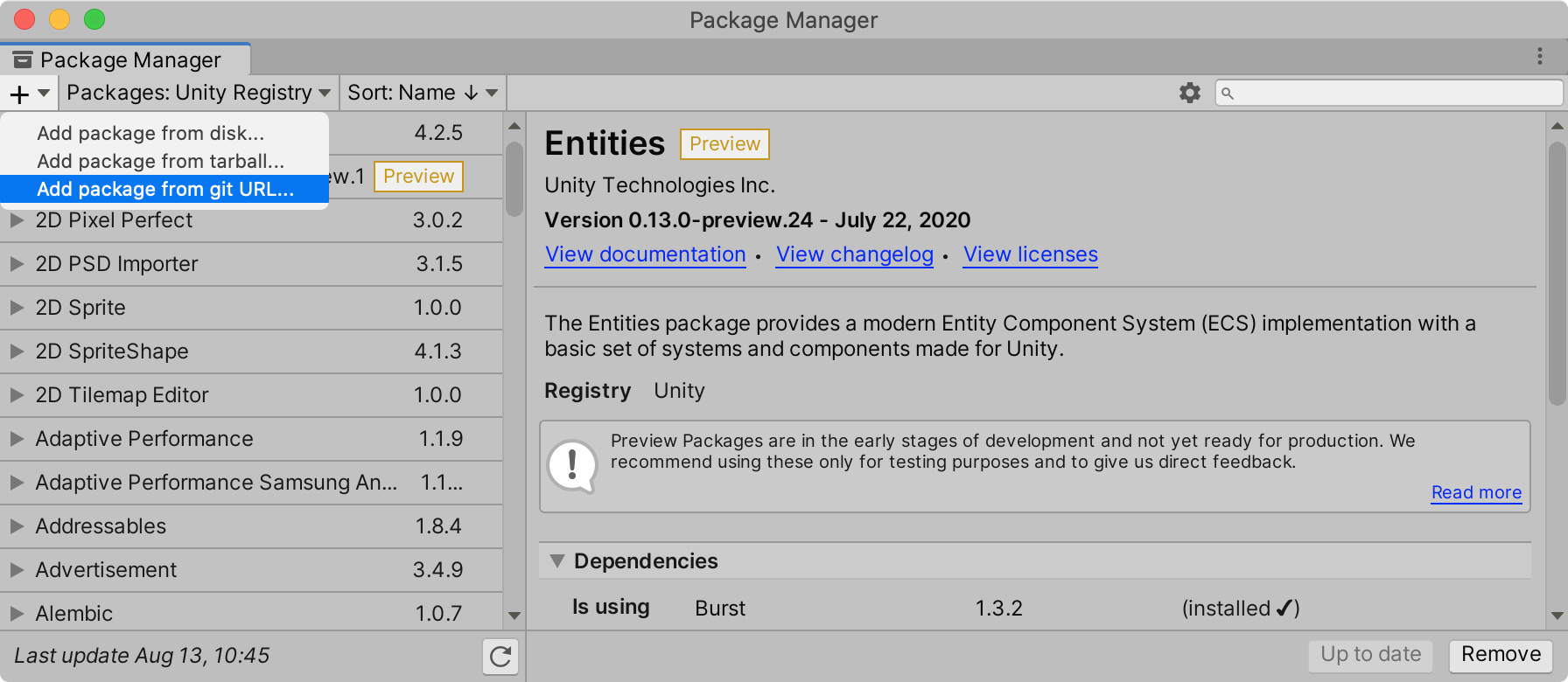Click the preview warning exclamation icon
The image size is (1568, 682).
pos(572,465)
